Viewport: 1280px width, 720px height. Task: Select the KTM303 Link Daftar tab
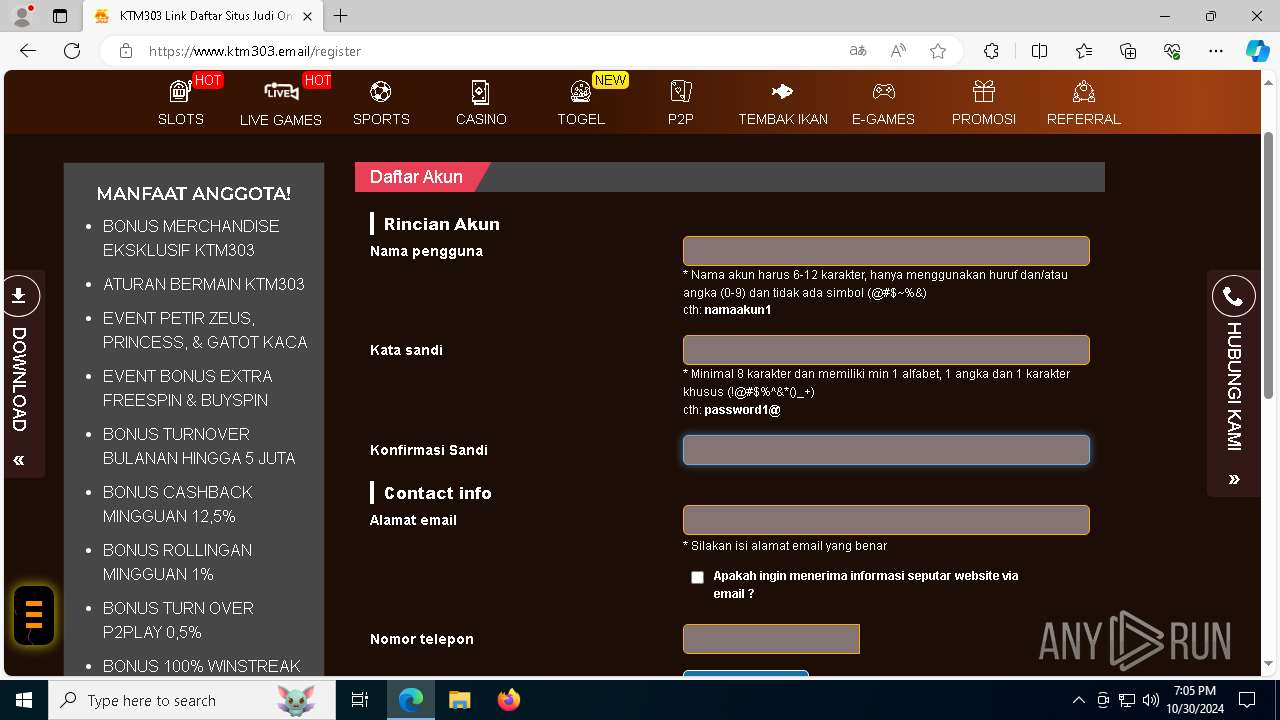(x=203, y=16)
